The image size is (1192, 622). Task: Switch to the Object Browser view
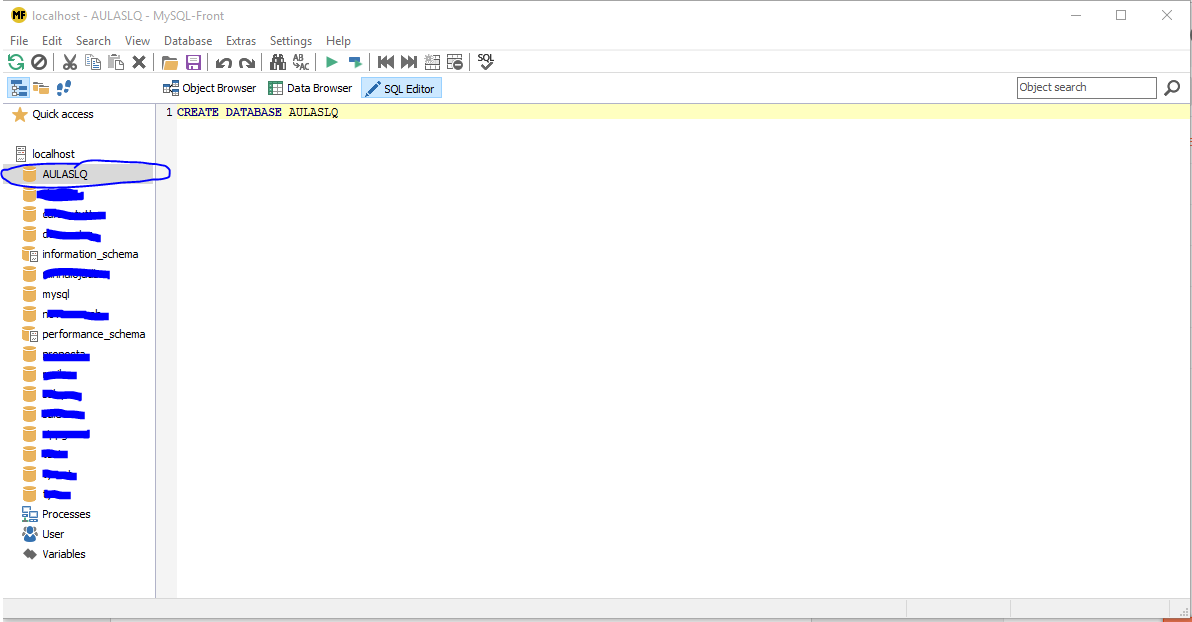pyautogui.click(x=210, y=88)
